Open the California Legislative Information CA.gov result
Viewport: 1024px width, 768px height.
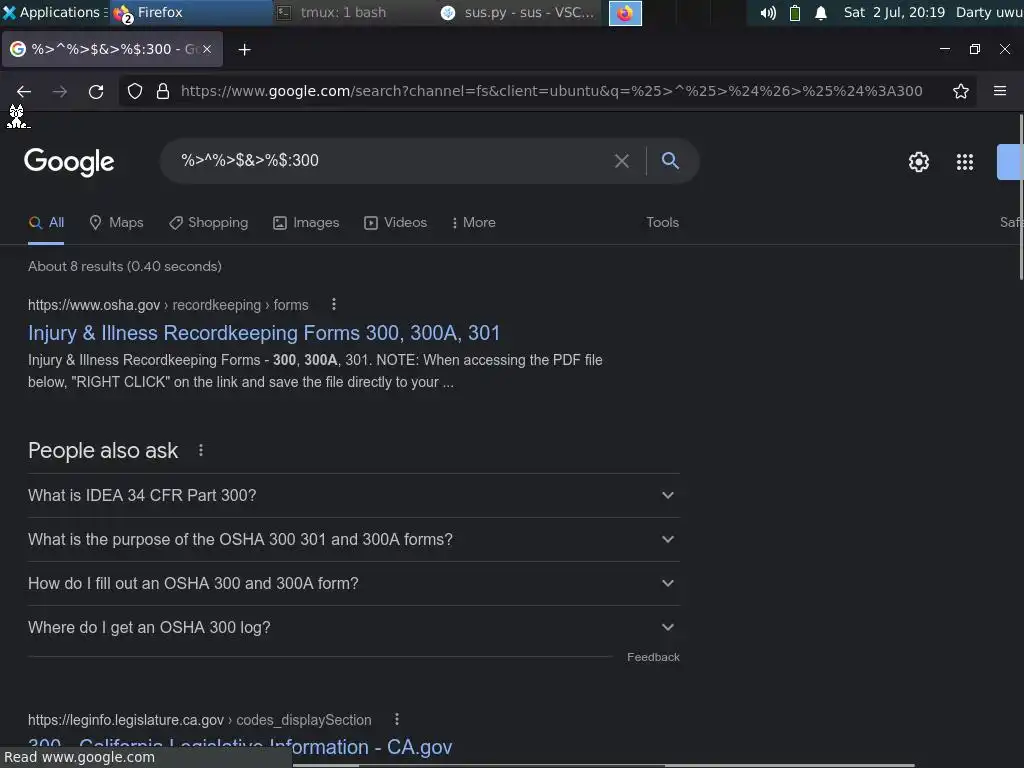tap(240, 746)
